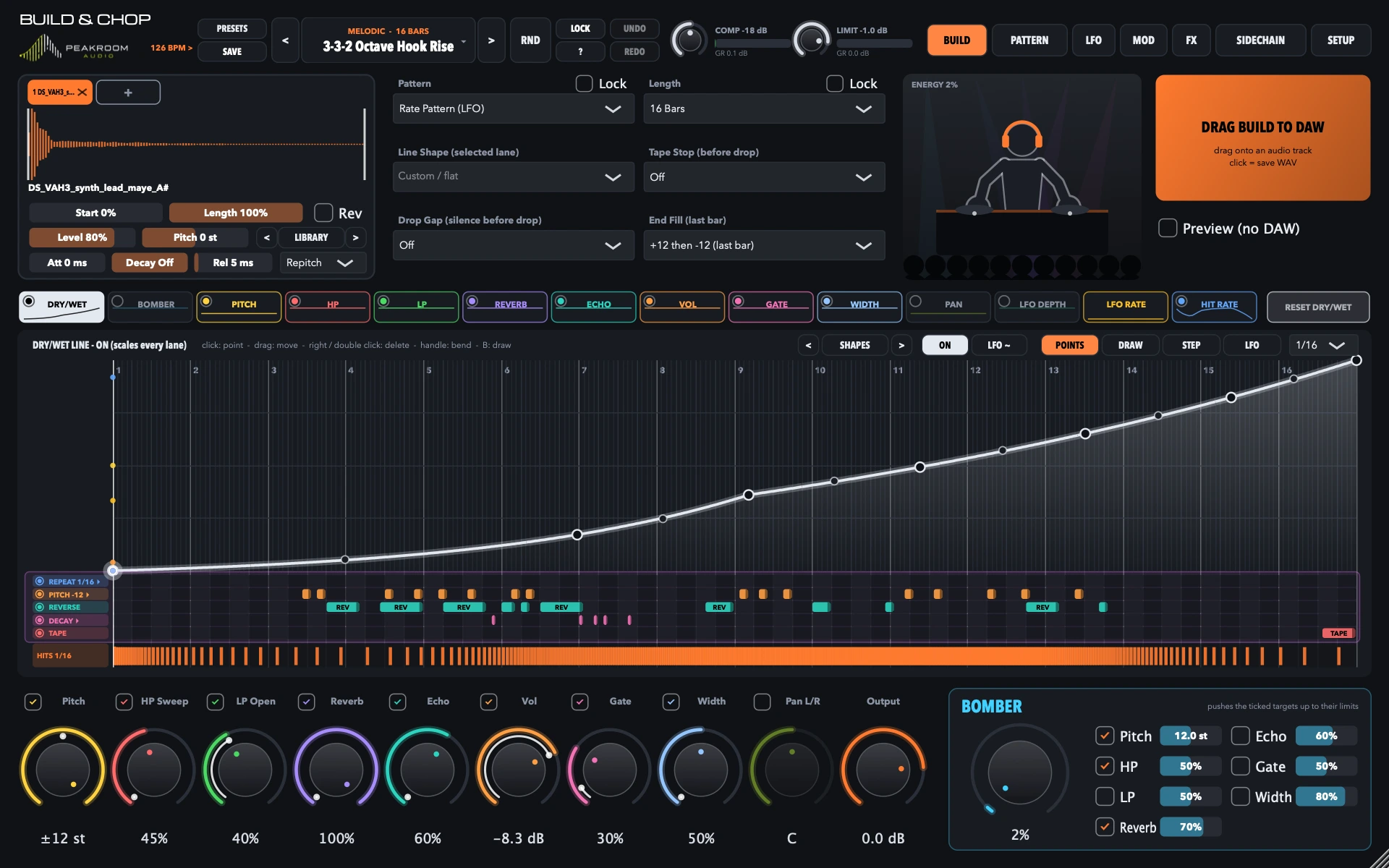Open the Repitch mode dropdown
Screen dimensions: 1389x868
click(323, 263)
